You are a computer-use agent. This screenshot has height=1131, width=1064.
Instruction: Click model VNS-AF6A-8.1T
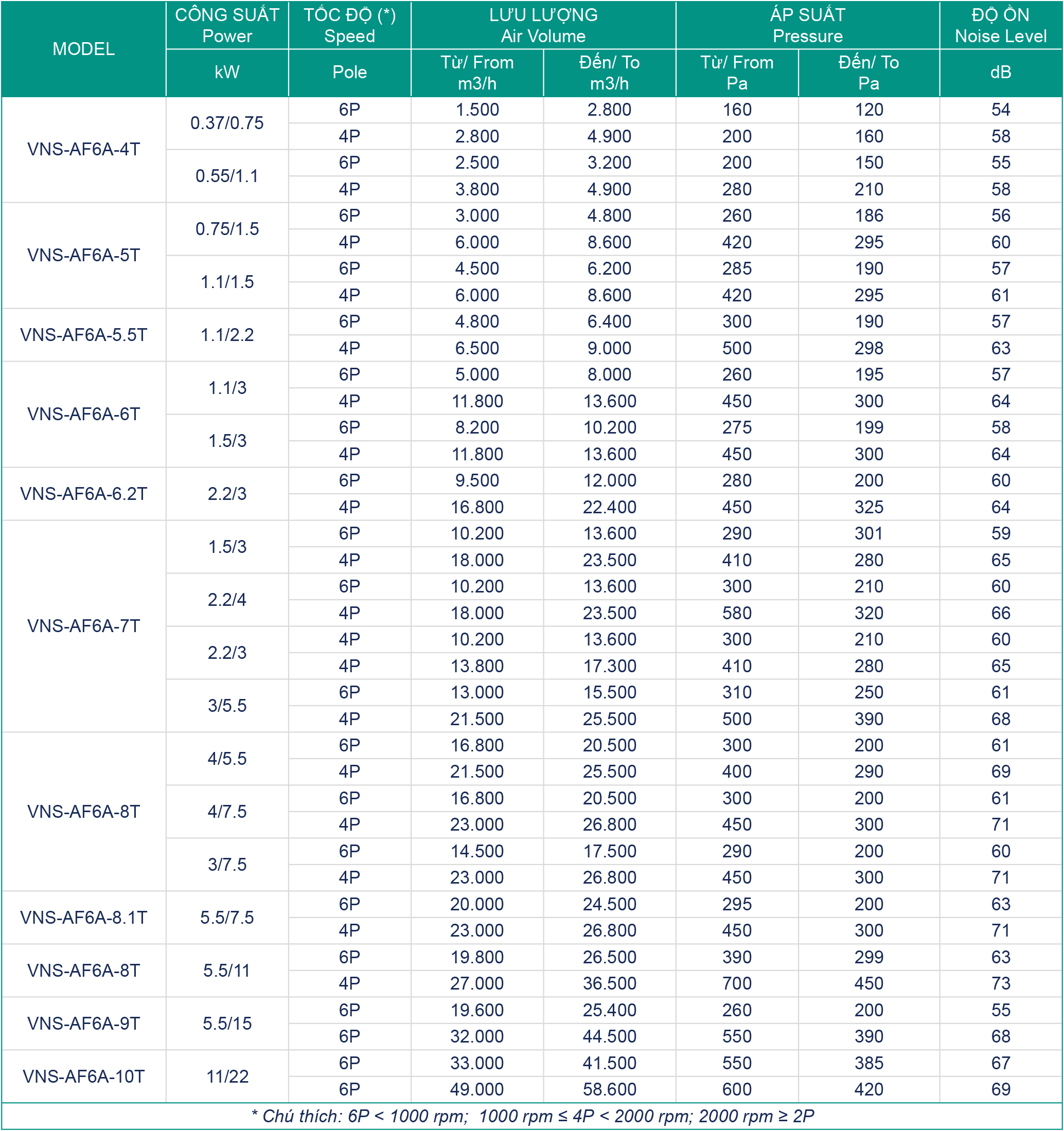(x=84, y=918)
